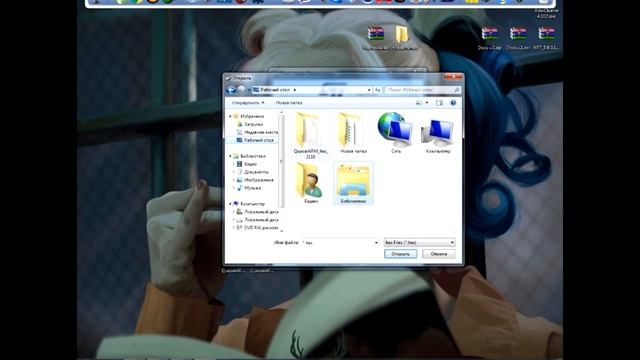Click the Отмена button

pyautogui.click(x=438, y=254)
